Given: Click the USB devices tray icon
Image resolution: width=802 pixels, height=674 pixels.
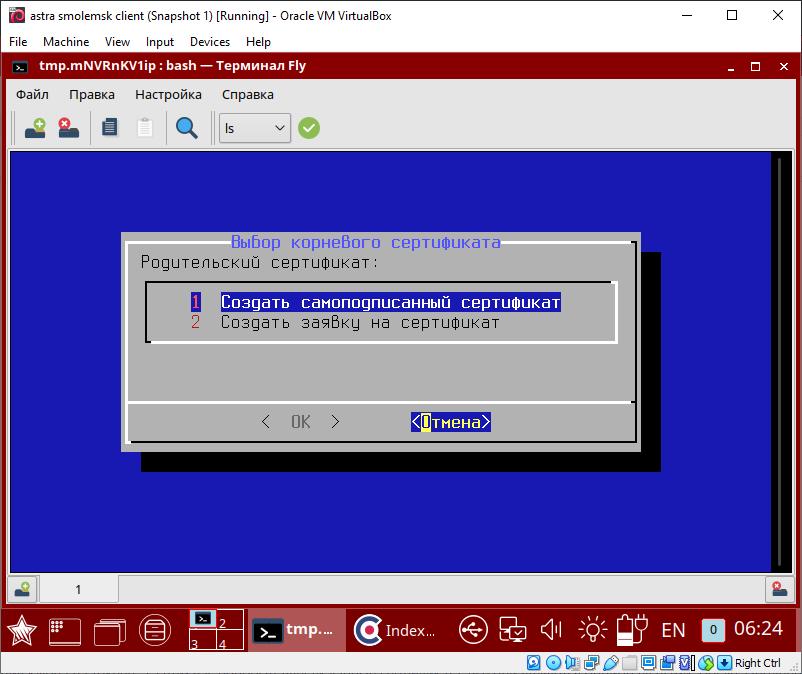Looking at the screenshot, I should pos(473,630).
